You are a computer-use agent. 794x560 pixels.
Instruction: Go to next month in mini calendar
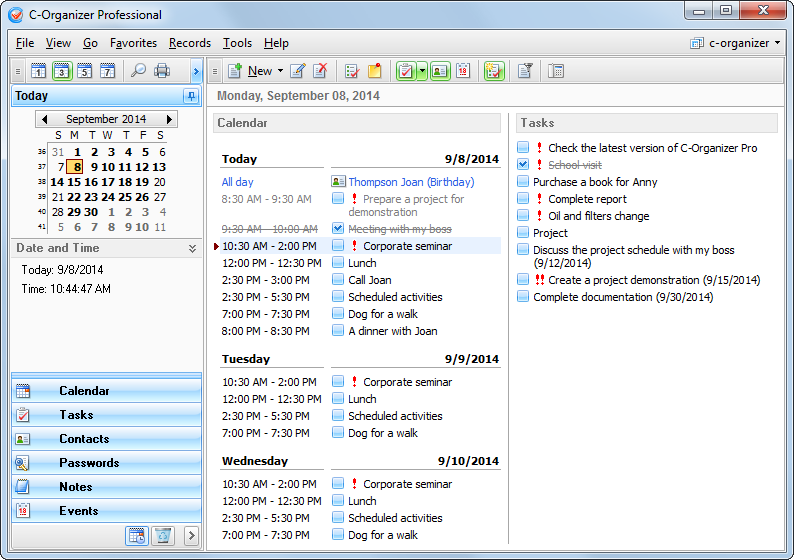pyautogui.click(x=169, y=119)
